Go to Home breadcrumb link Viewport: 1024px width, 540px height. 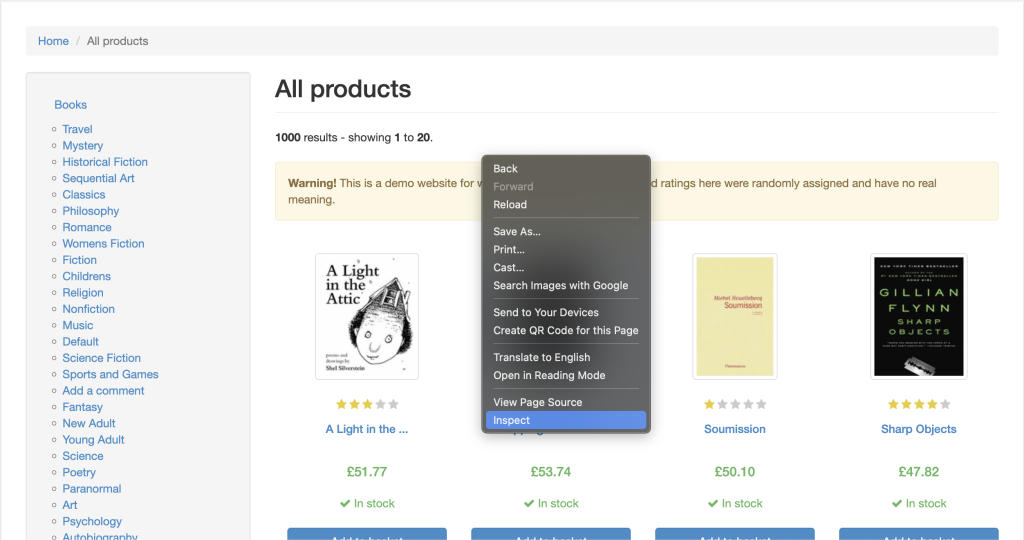pos(53,41)
